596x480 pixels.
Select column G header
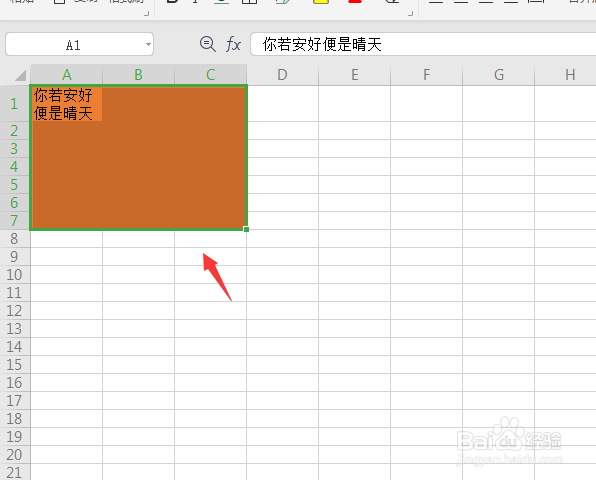[x=499, y=75]
